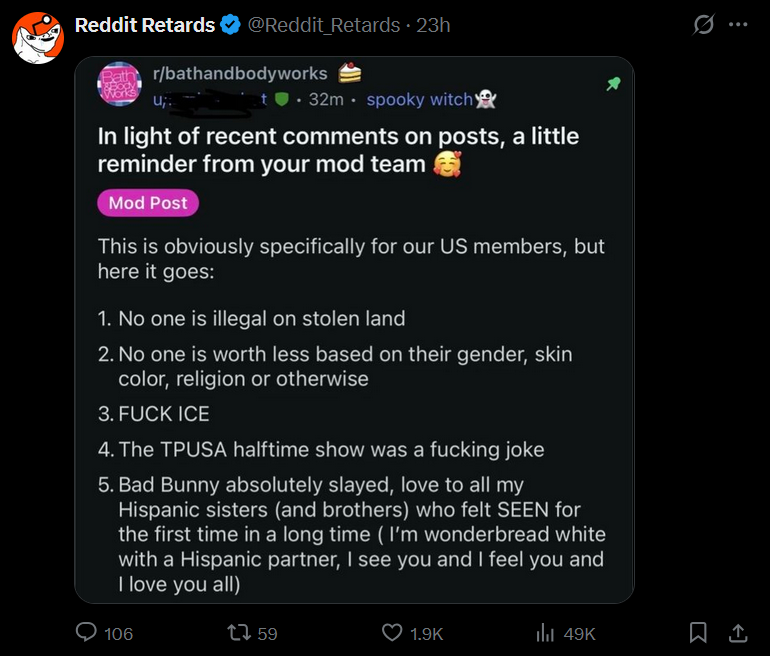770x656 pixels.
Task: Bookmark this post
Action: pyautogui.click(x=698, y=632)
